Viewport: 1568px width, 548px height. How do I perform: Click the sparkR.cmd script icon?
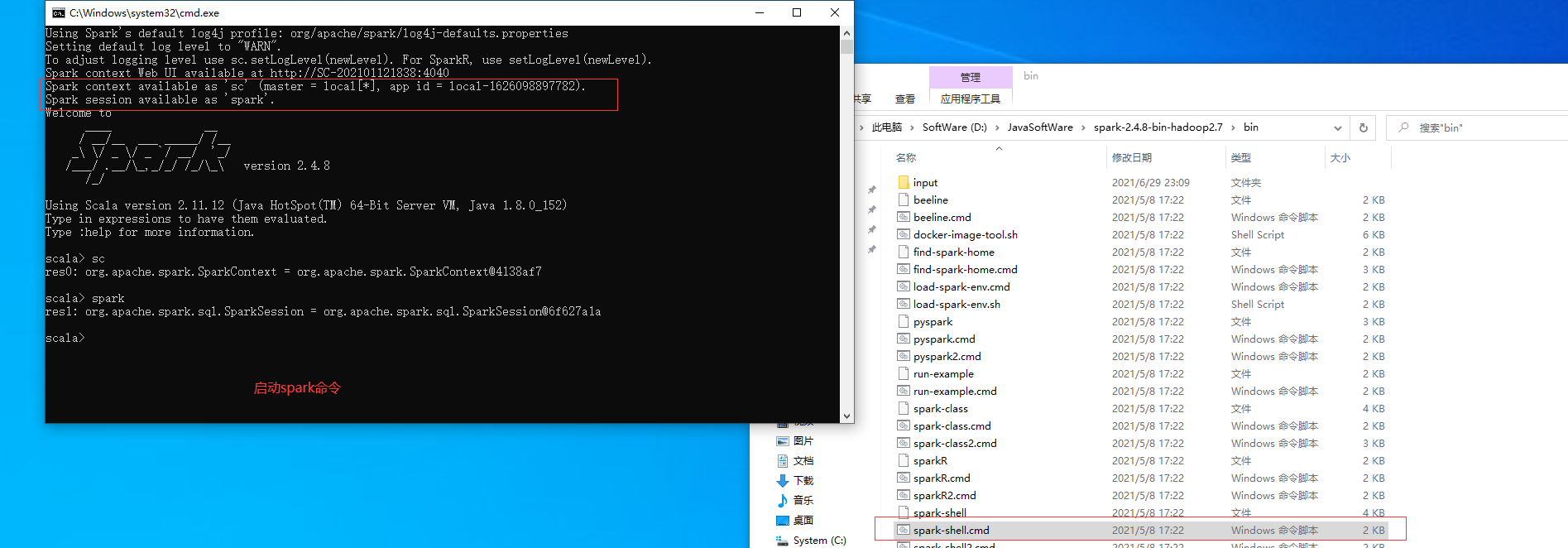904,478
